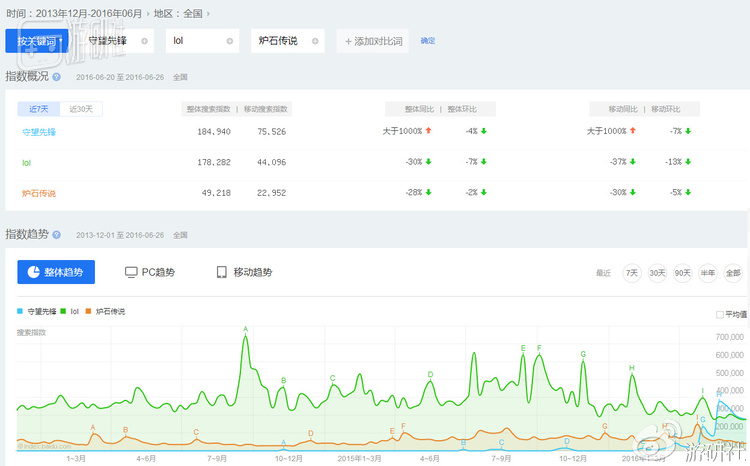Click orange 炉石传说 marker G
Image resolution: width=750 pixels, height=466 pixels.
coord(605,426)
